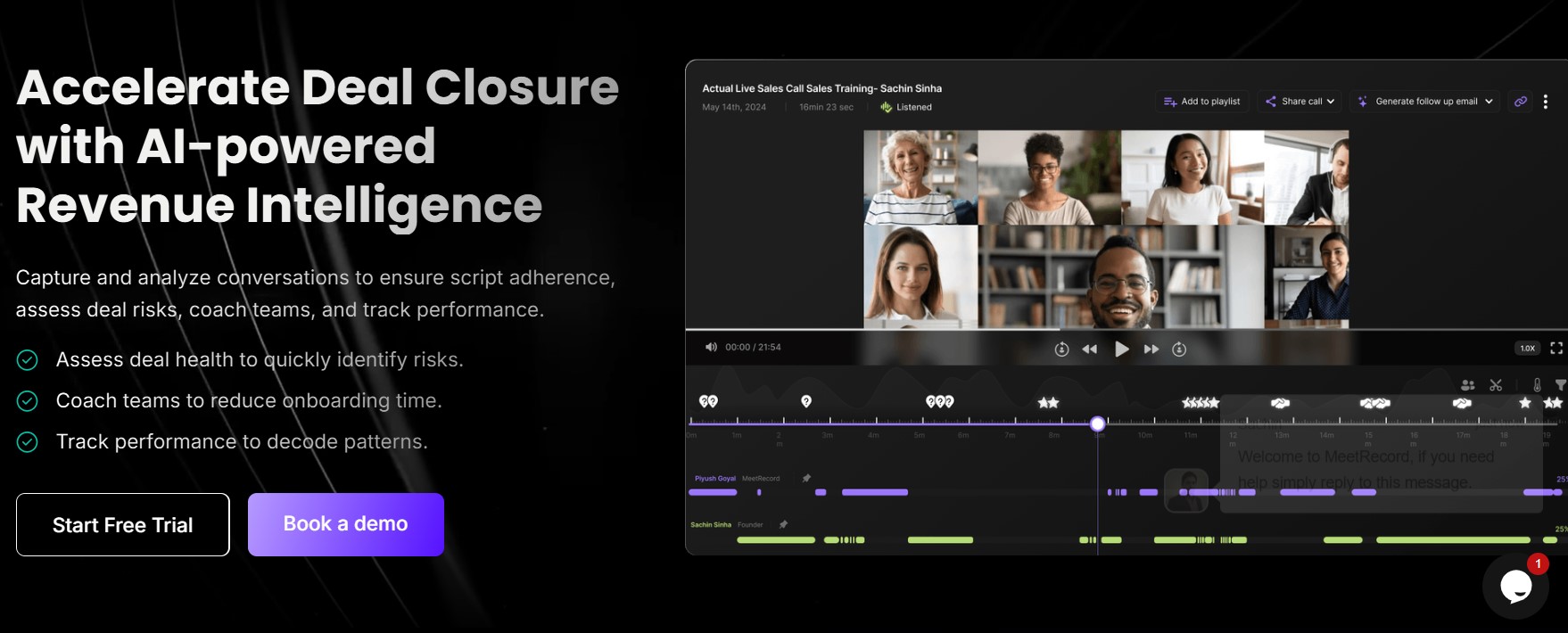Expand the Share call dropdown
Image resolution: width=1568 pixels, height=633 pixels.
tap(1300, 102)
